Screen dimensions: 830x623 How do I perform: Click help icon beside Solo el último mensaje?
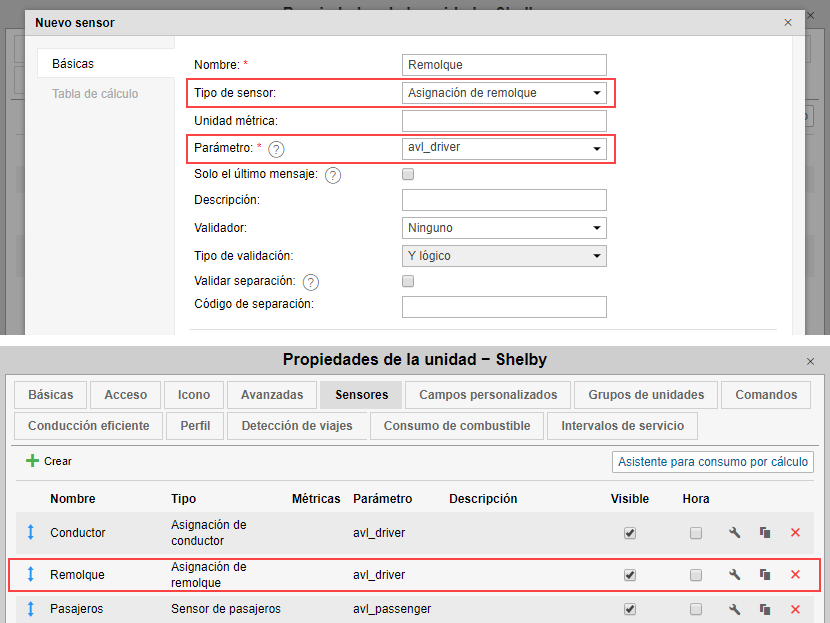point(333,176)
